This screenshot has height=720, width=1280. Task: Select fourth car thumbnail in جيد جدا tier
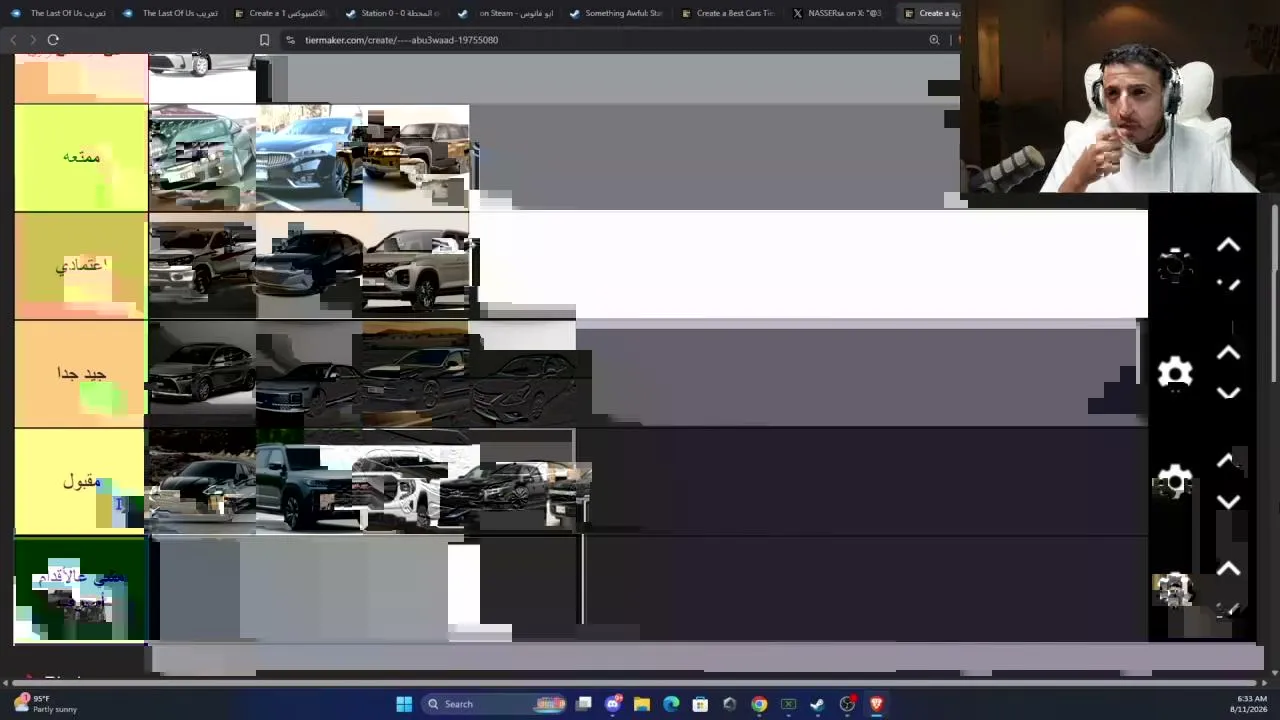(523, 374)
